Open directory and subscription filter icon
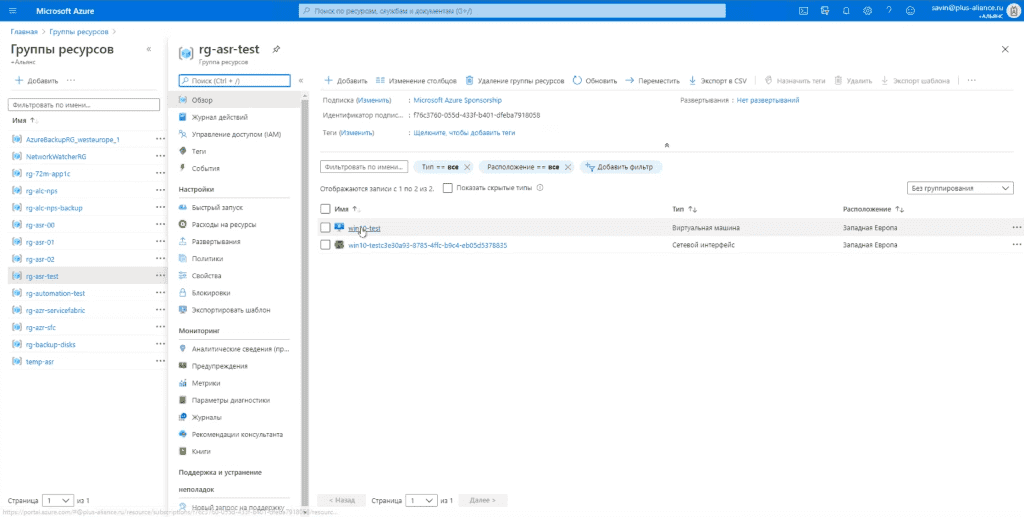Viewport: 1024px width, 517px height. (825, 10)
